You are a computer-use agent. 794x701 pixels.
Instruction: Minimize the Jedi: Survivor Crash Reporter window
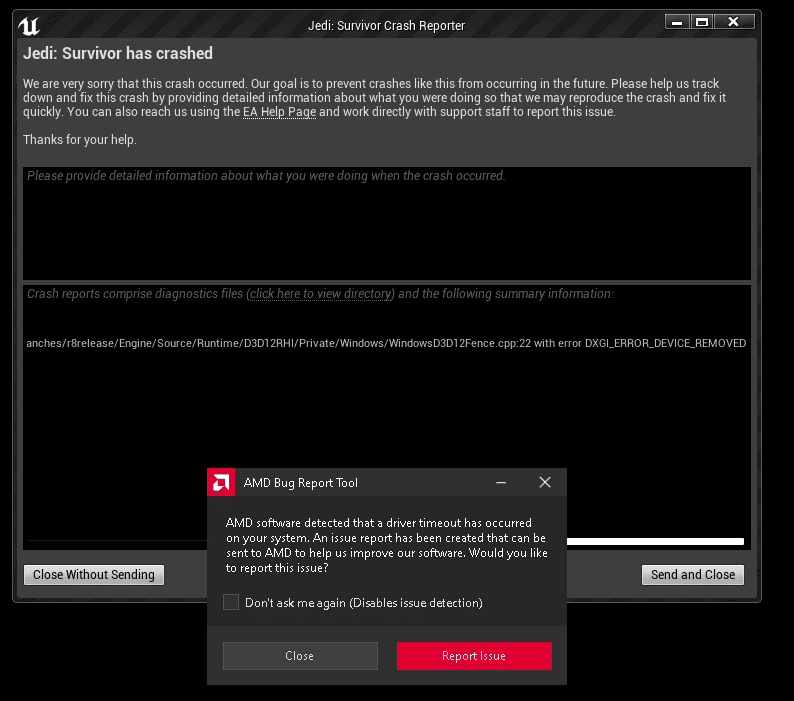point(677,22)
